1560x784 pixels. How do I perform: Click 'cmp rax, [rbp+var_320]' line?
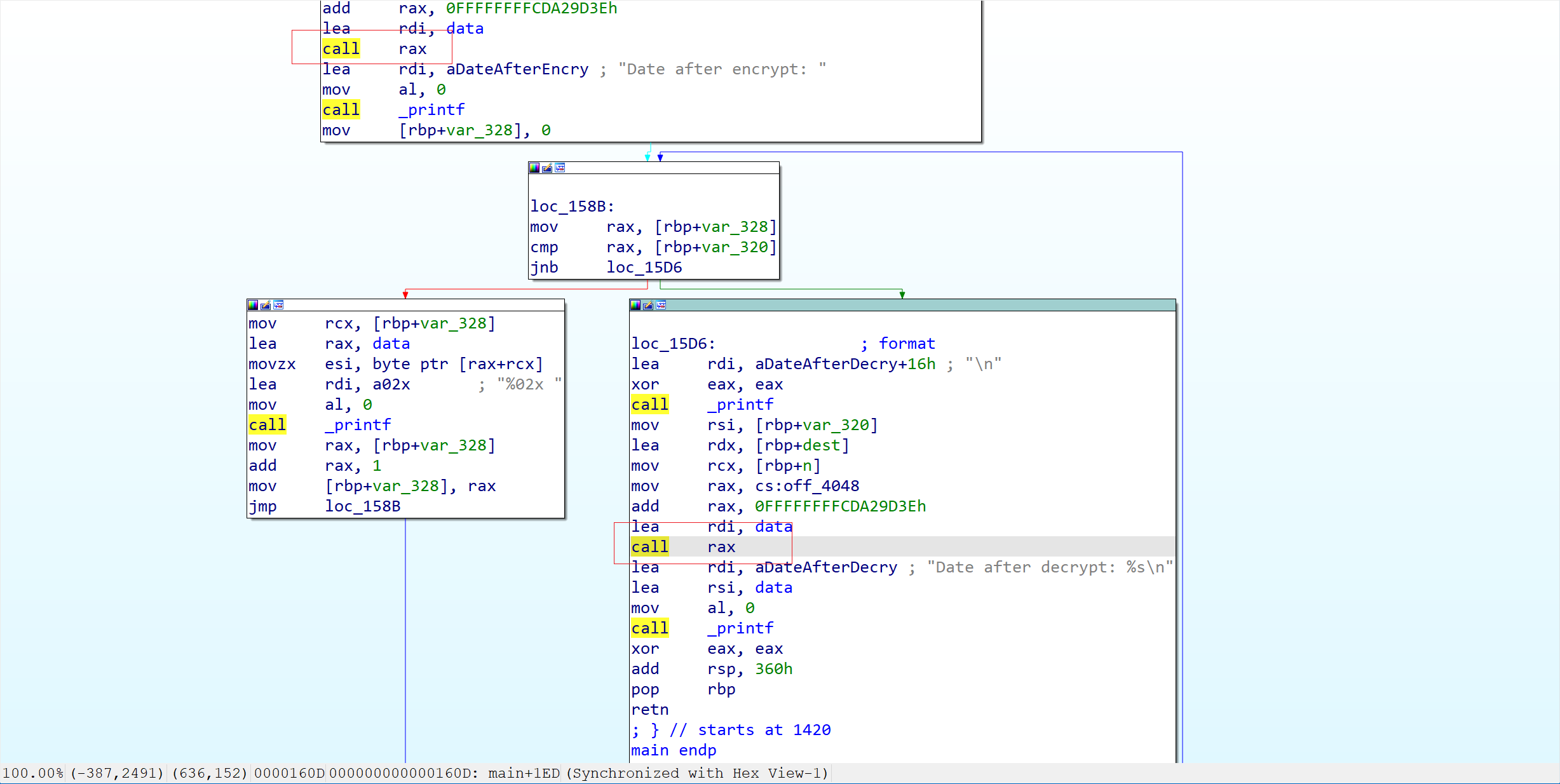click(x=653, y=247)
